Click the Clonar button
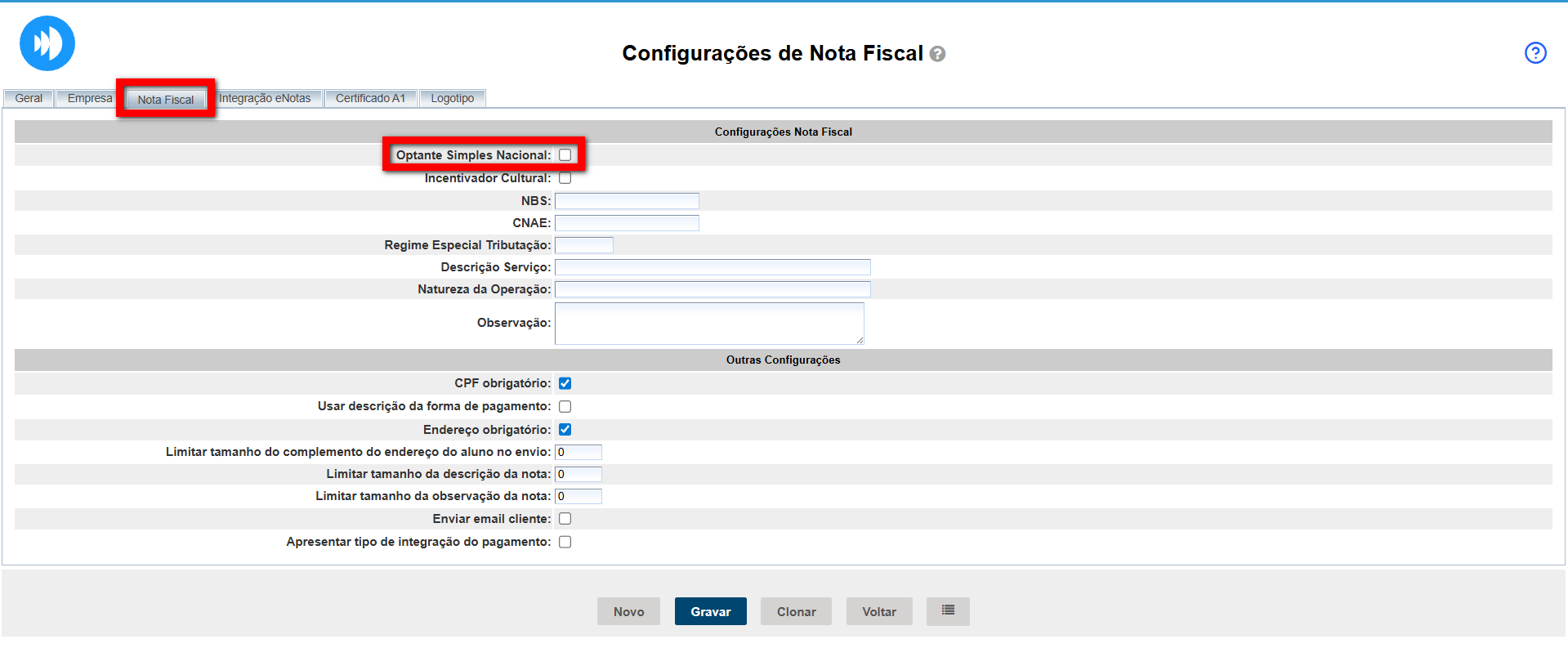The height and width of the screenshot is (657, 1568). (x=796, y=611)
